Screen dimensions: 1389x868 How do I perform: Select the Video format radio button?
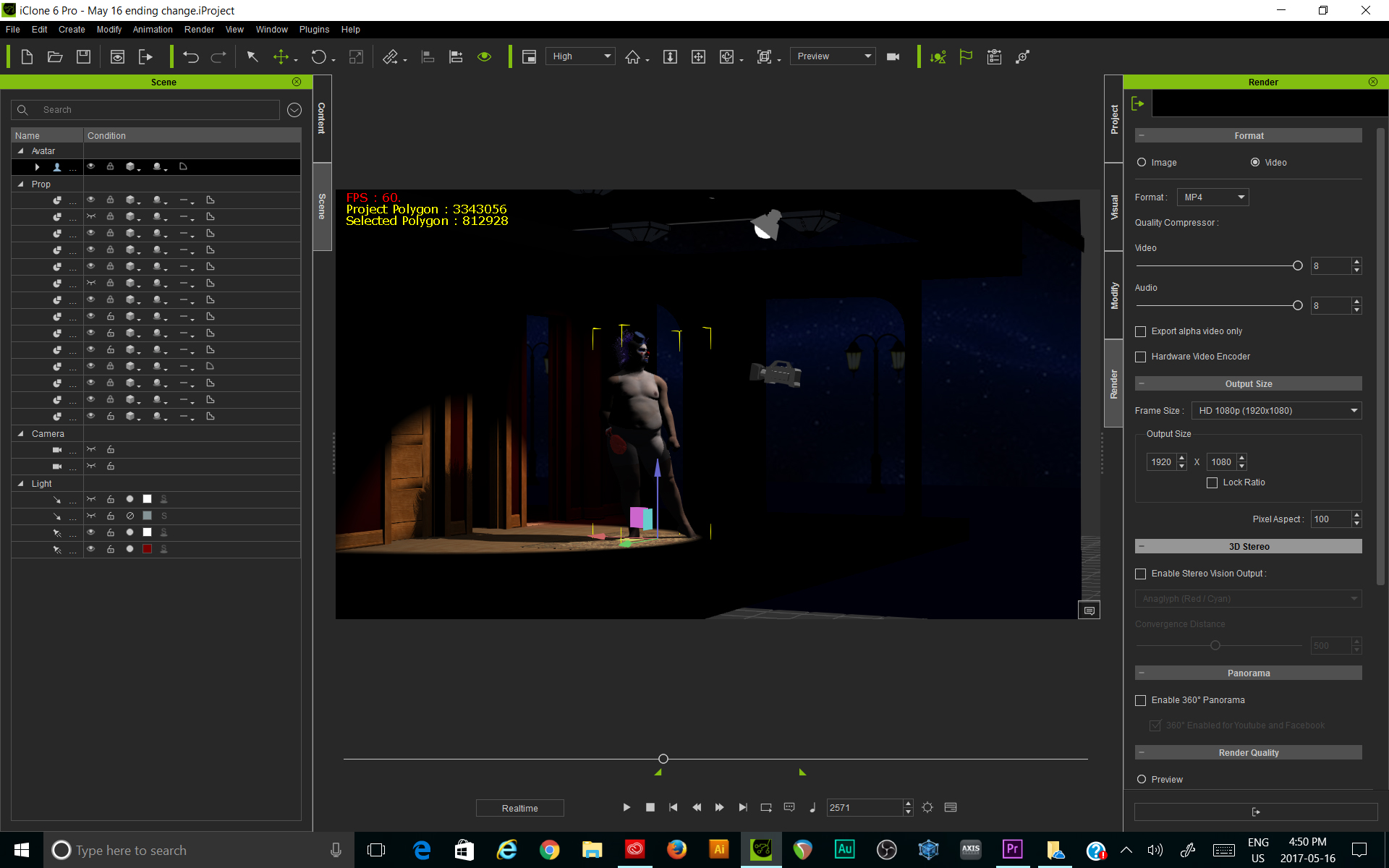click(1255, 162)
